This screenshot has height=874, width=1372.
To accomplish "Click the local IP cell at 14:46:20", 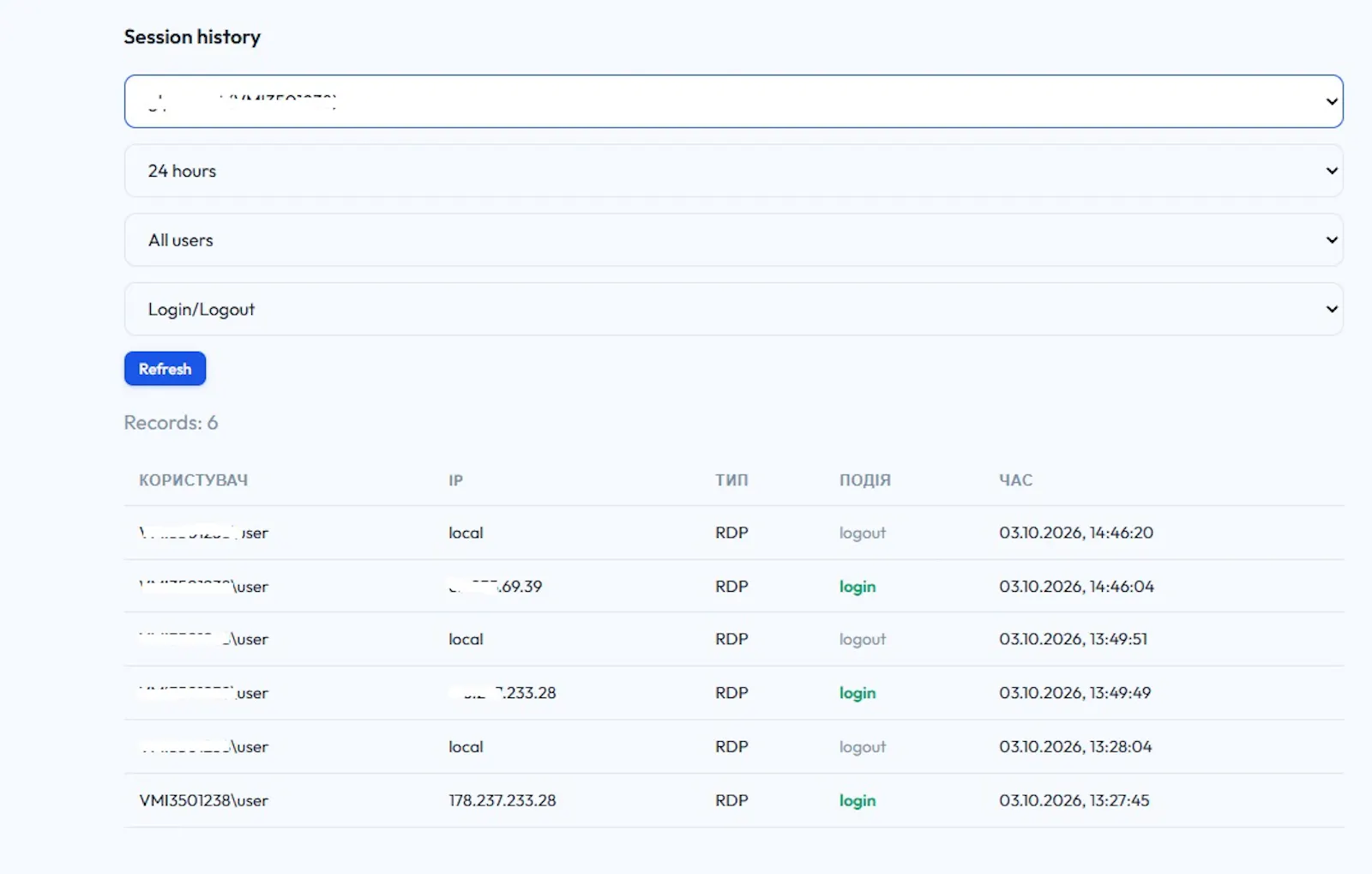I will 466,533.
